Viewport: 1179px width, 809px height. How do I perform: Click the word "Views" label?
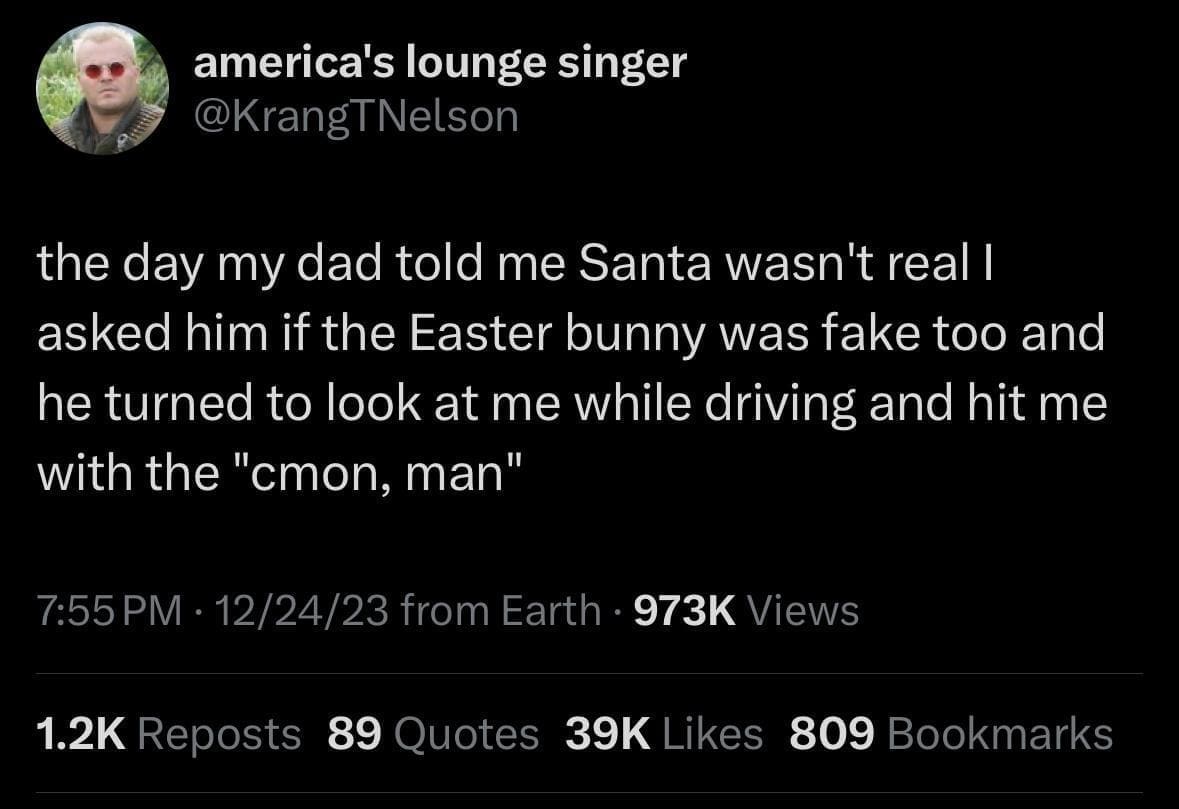click(802, 609)
